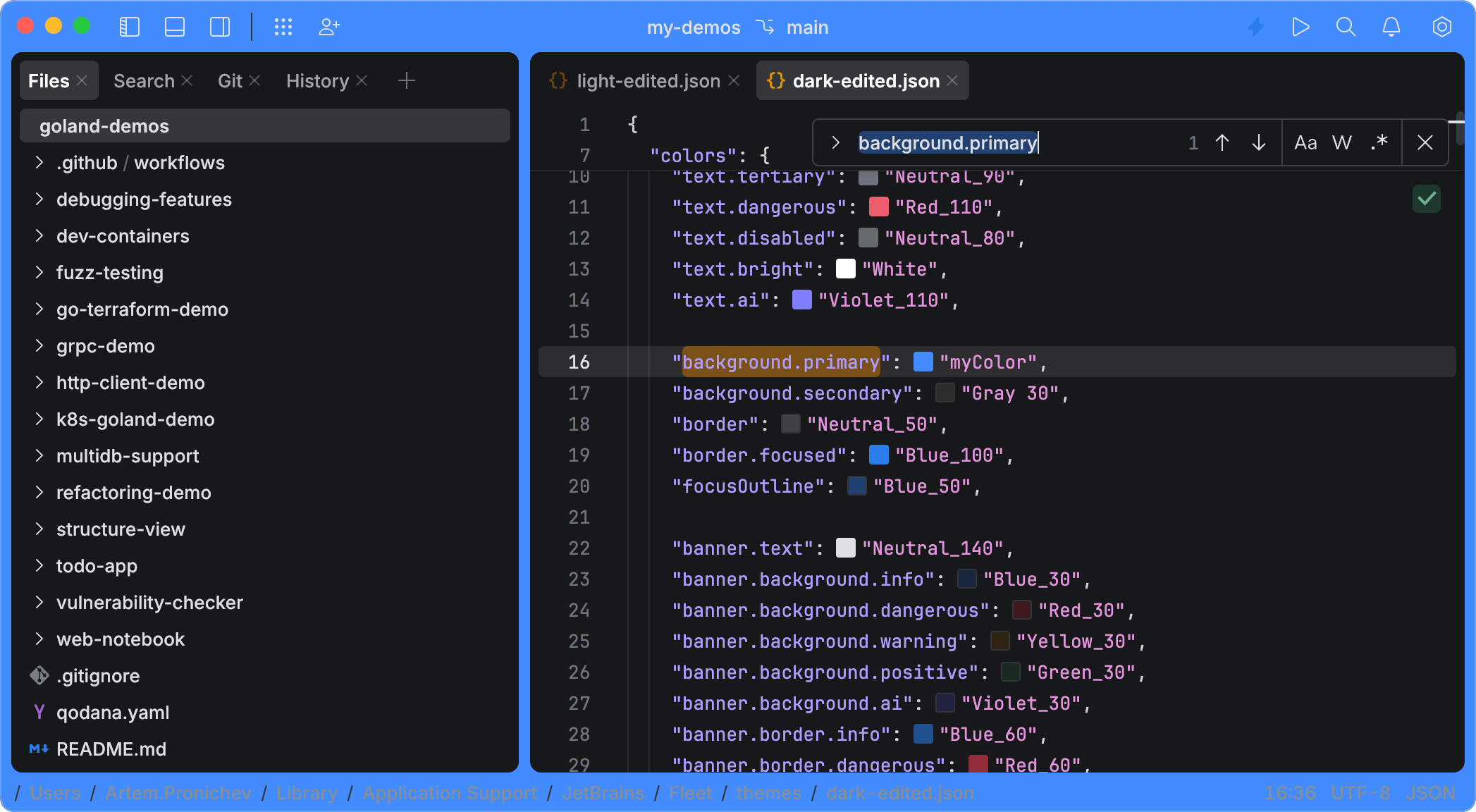The image size is (1476, 812).
Task: Jump to next search match with down arrow
Action: [x=1259, y=142]
